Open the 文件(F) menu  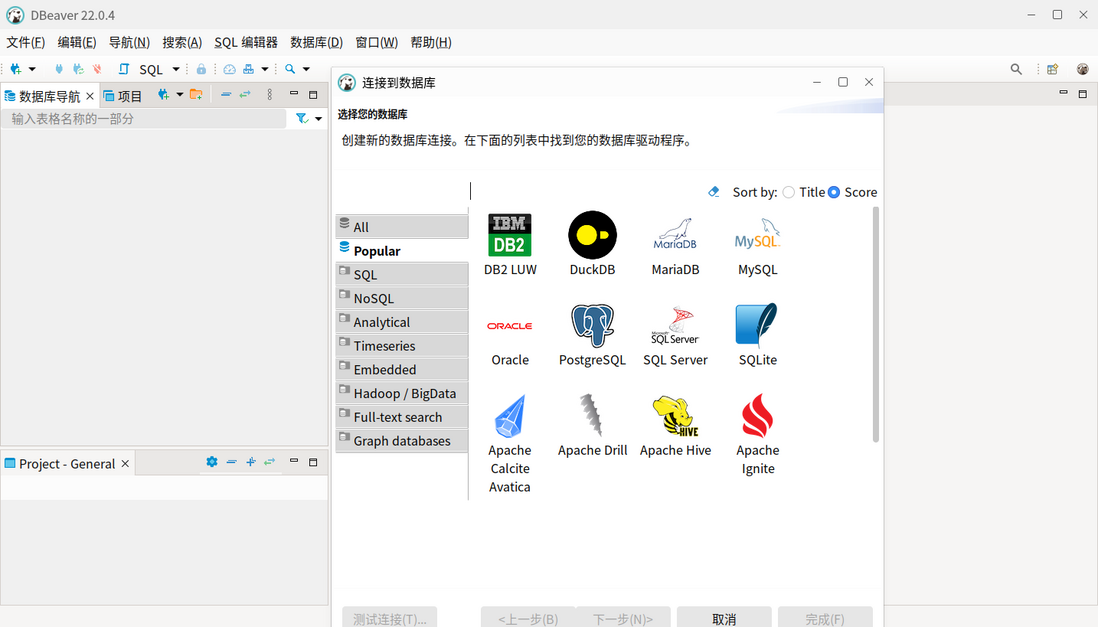pos(26,43)
